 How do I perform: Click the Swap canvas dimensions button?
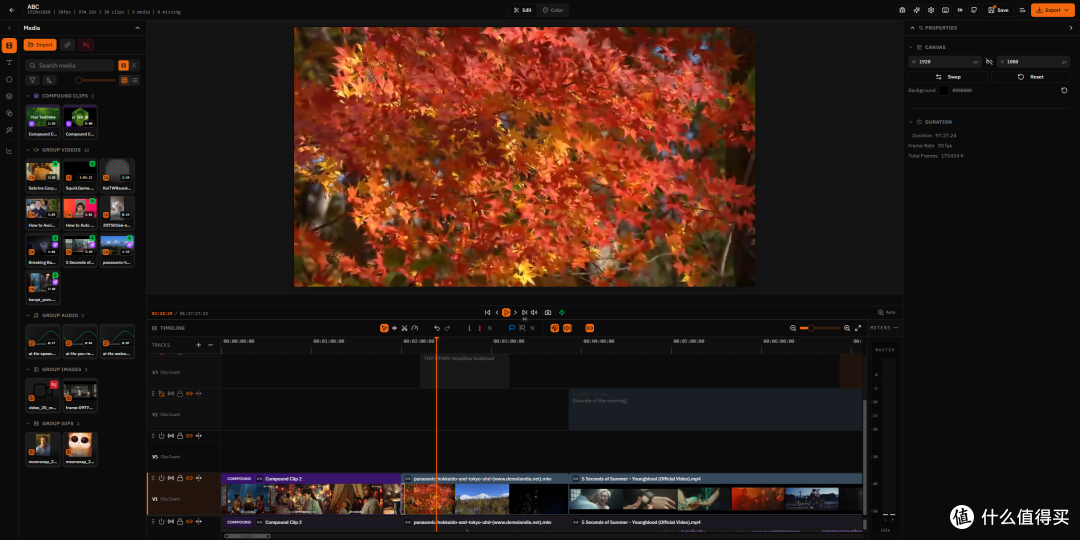coord(948,77)
